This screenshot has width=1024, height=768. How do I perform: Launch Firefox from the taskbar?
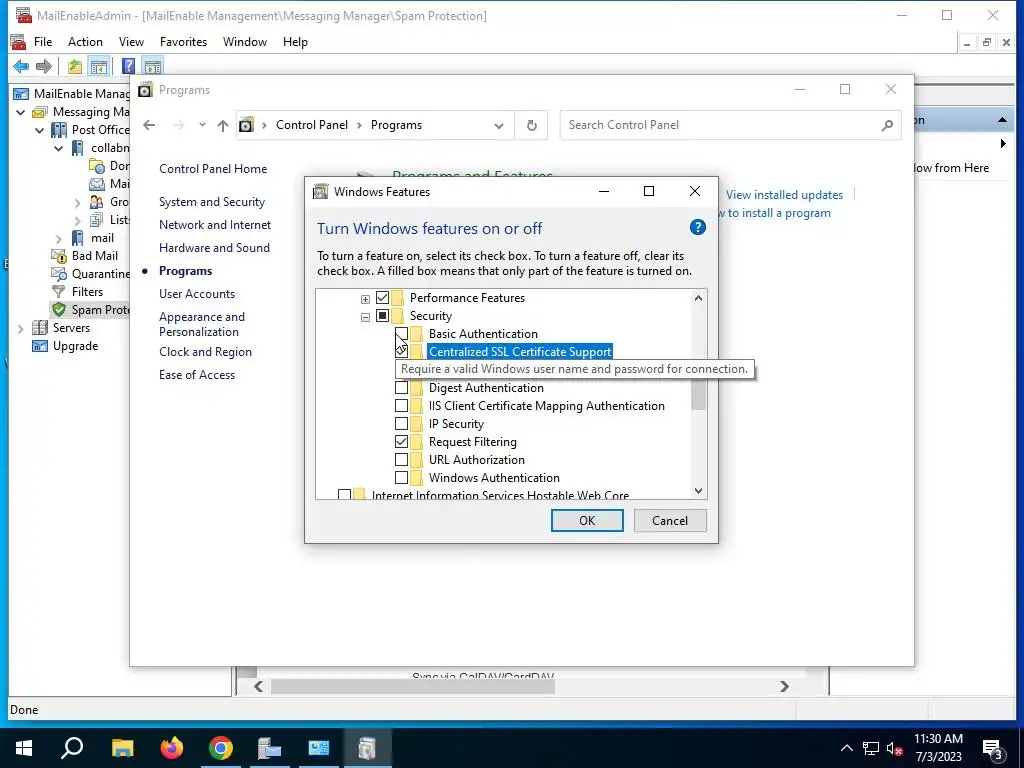tap(172, 748)
